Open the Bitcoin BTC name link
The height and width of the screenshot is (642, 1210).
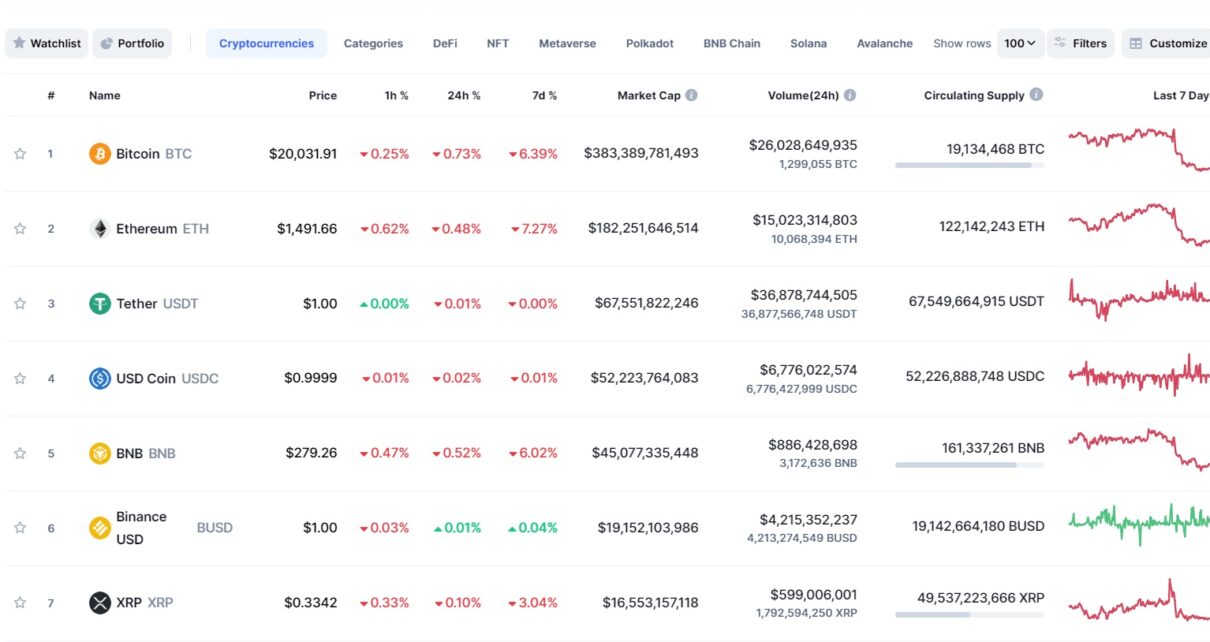154,154
